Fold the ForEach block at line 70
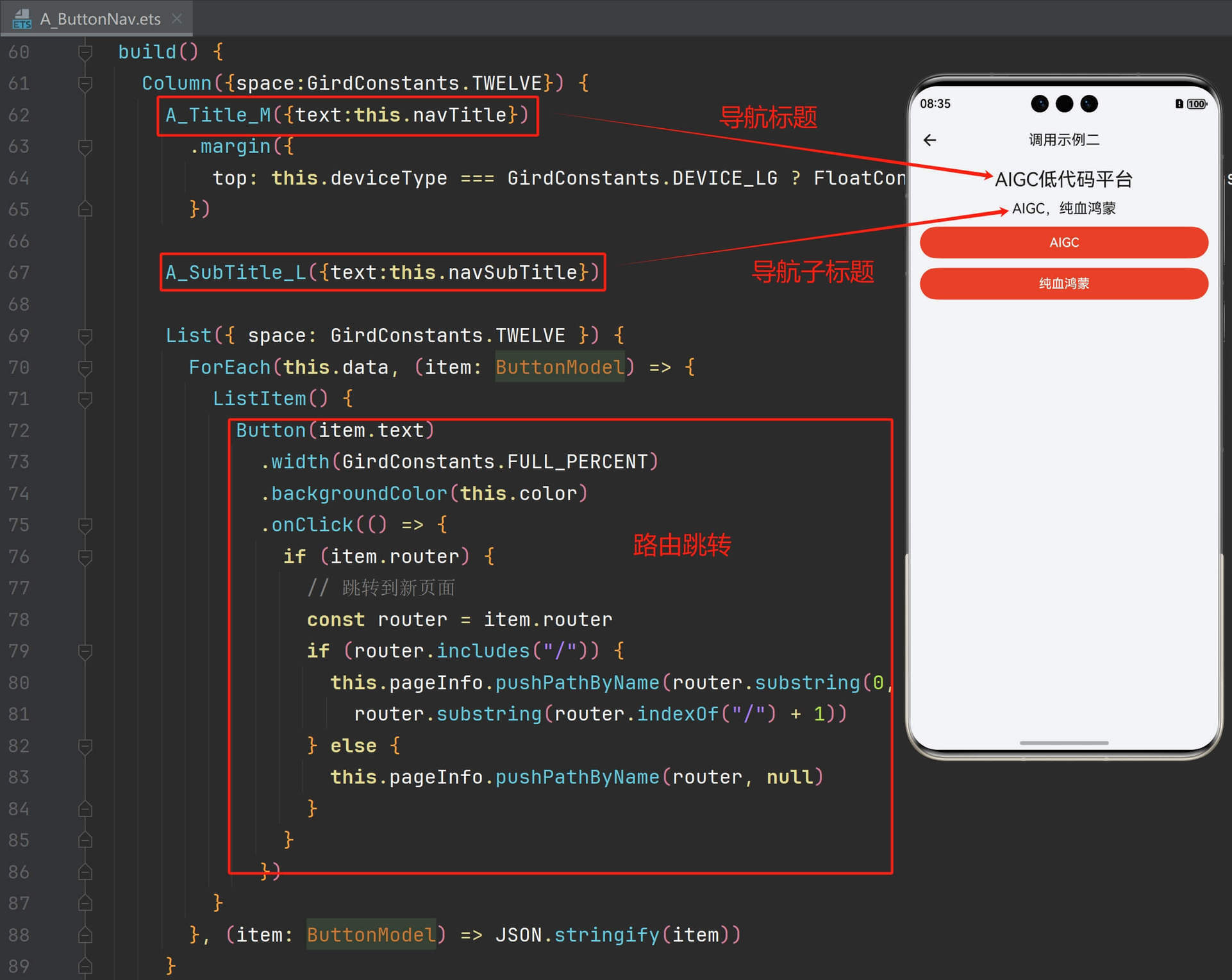Screen dimensions: 1232x980 click(x=85, y=367)
